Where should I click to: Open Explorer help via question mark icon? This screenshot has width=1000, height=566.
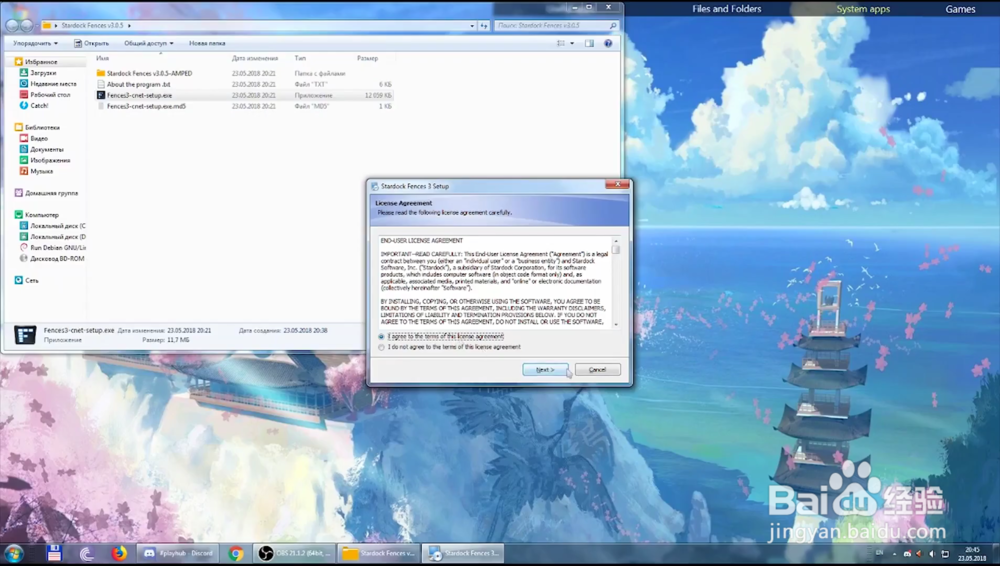tap(608, 43)
